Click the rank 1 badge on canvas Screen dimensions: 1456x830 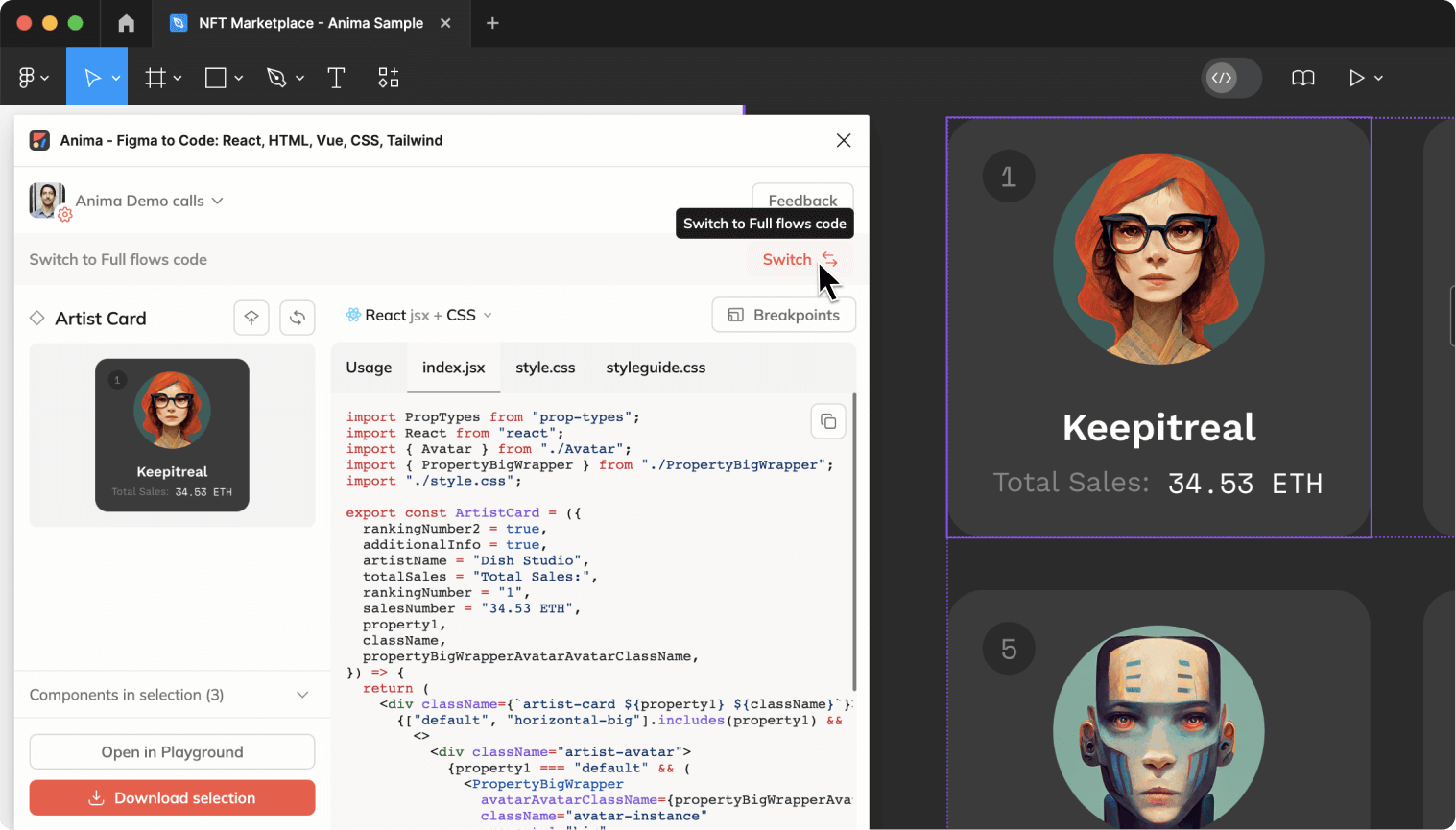1009,176
